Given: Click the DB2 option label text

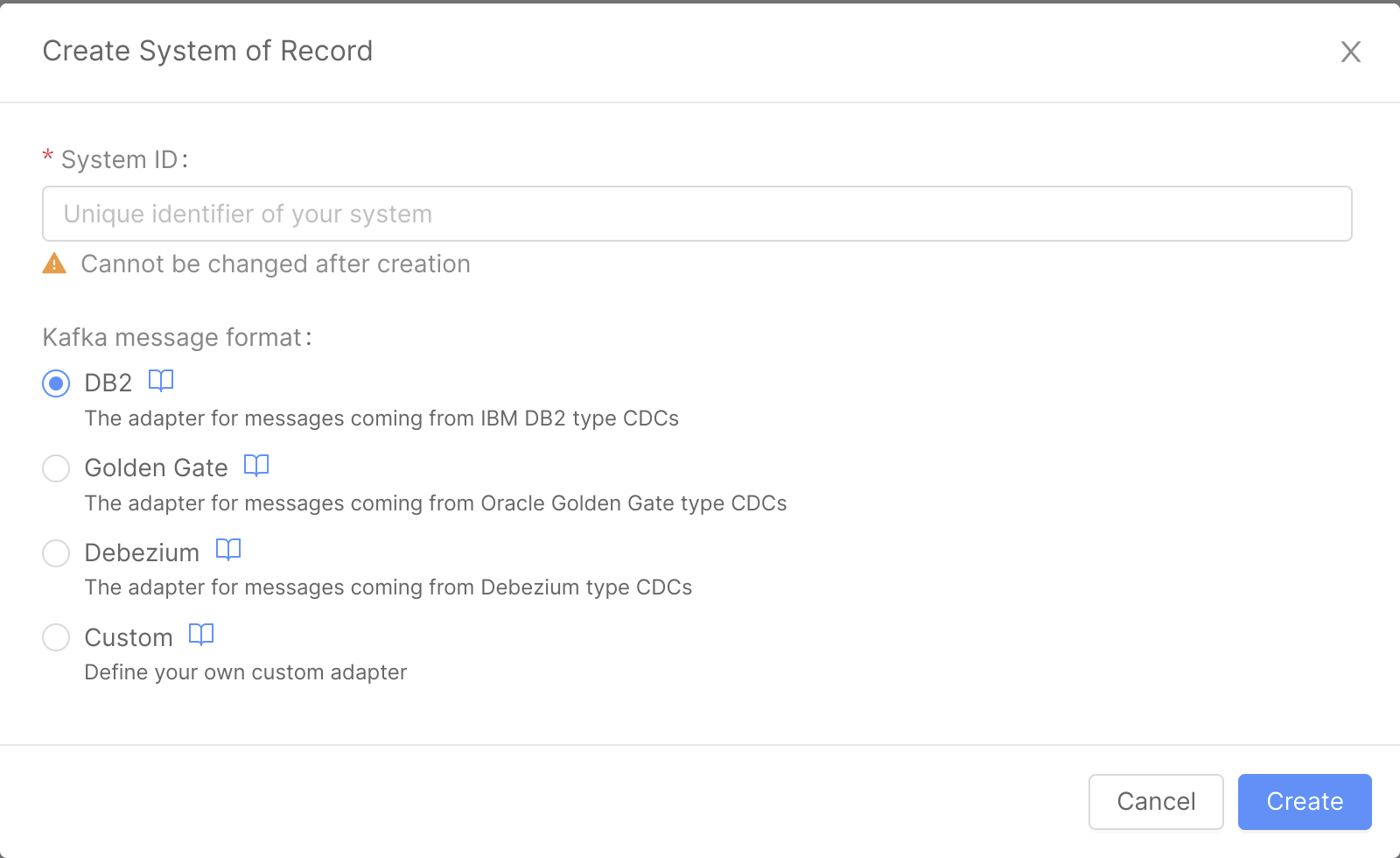Looking at the screenshot, I should click(x=107, y=382).
